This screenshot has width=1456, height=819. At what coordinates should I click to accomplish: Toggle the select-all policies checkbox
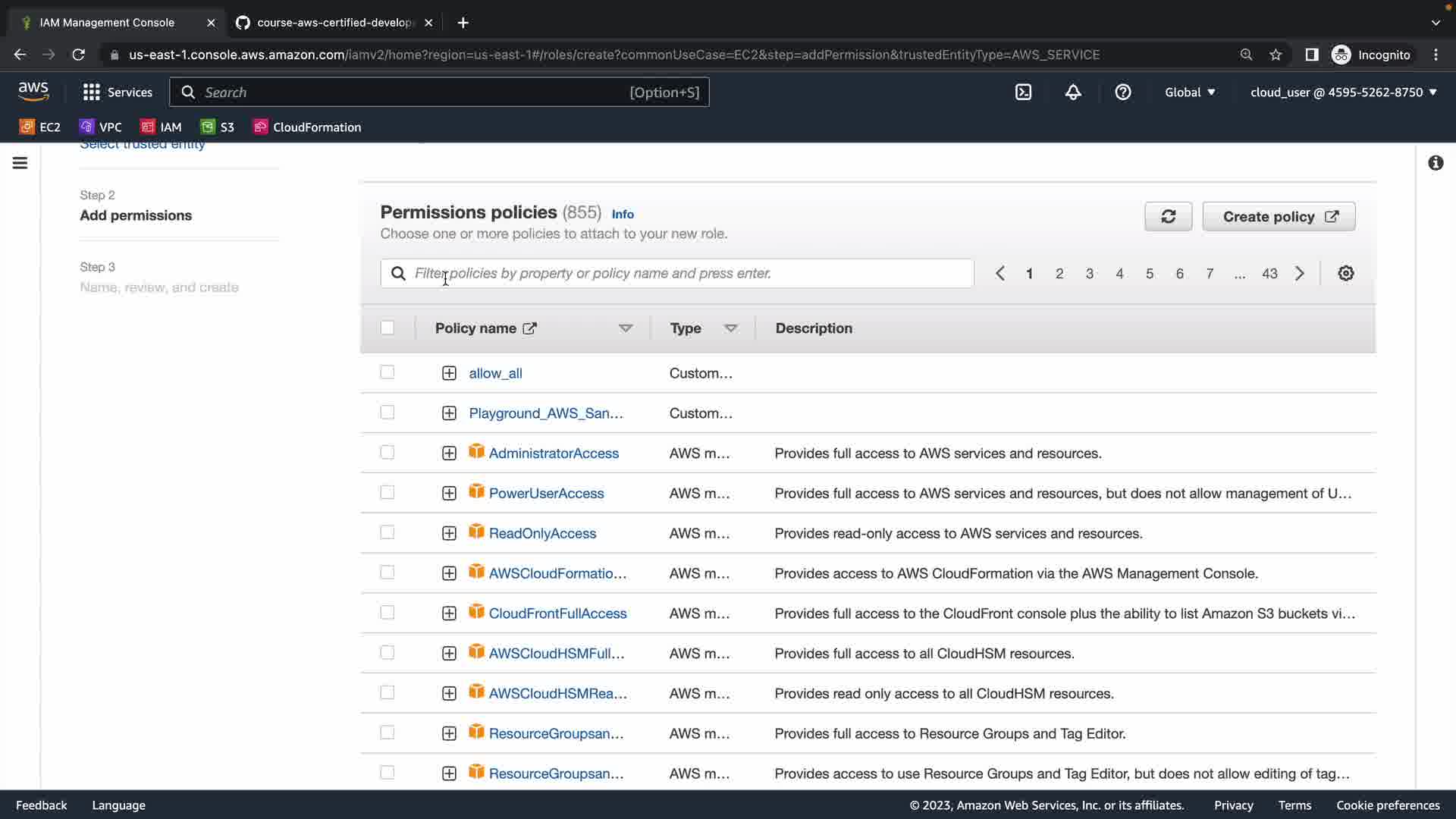[x=388, y=328]
